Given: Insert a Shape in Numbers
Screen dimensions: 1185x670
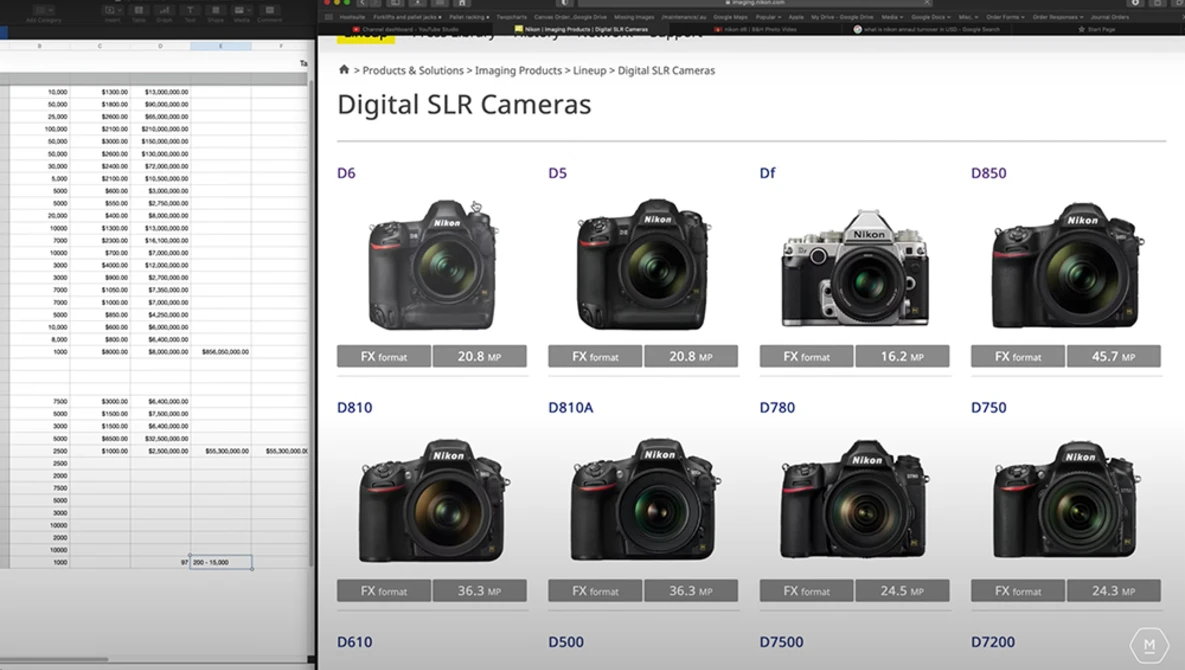Looking at the screenshot, I should (x=215, y=13).
